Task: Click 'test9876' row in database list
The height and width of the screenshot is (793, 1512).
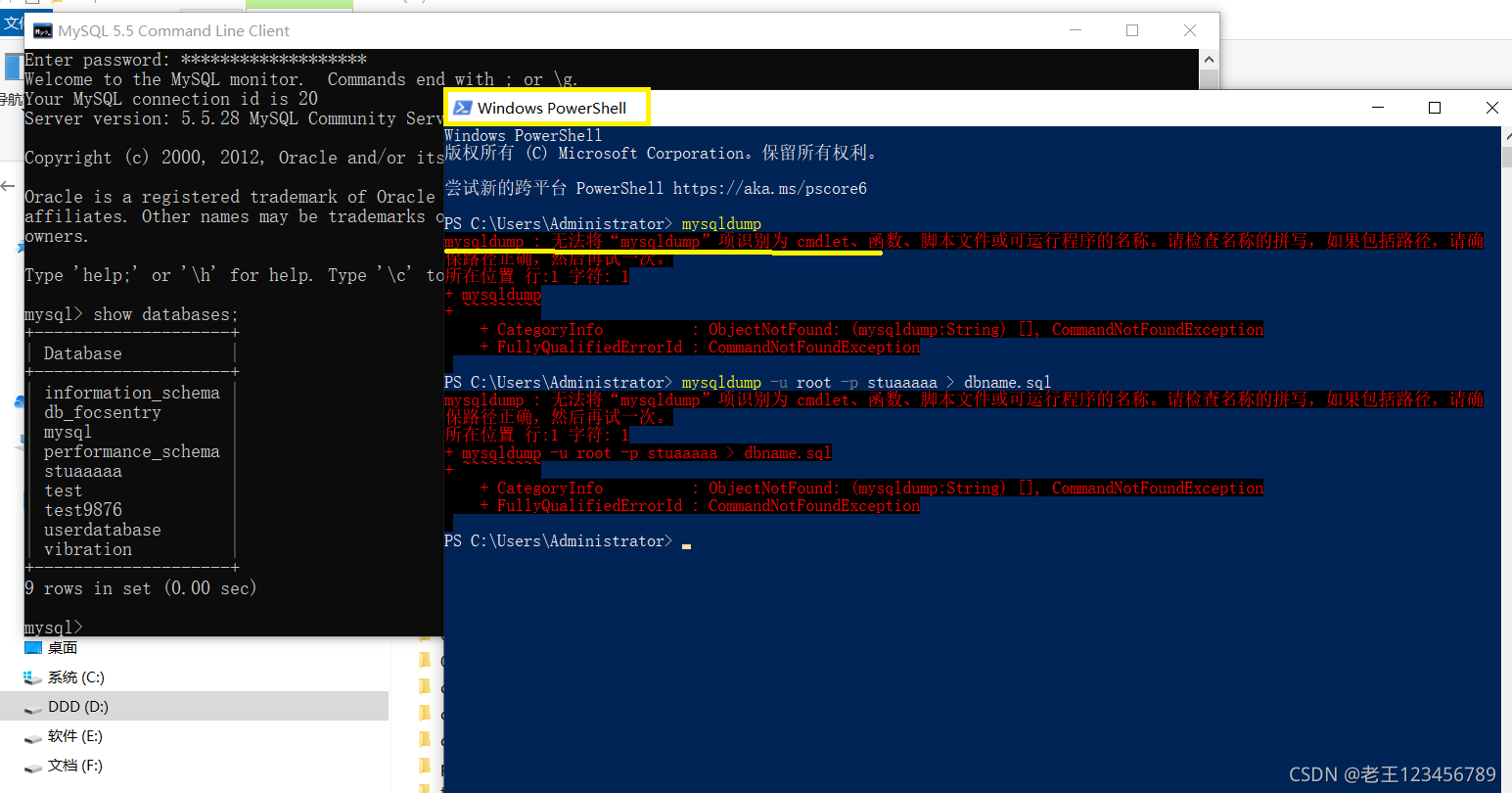Action: point(83,510)
